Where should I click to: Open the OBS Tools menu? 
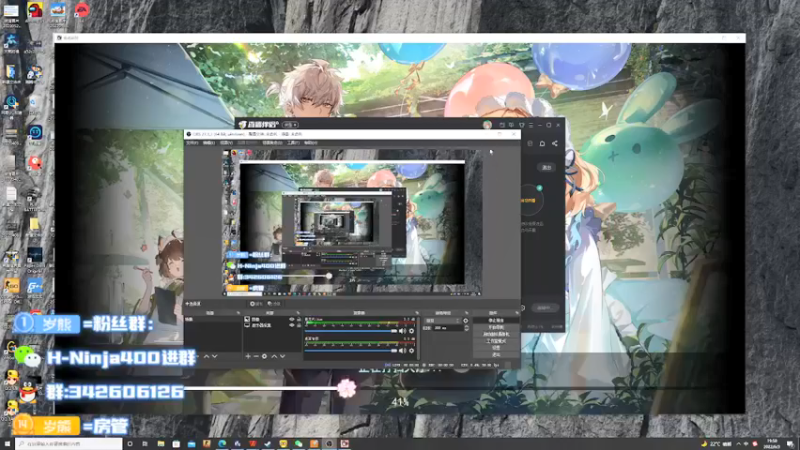pyautogui.click(x=293, y=143)
